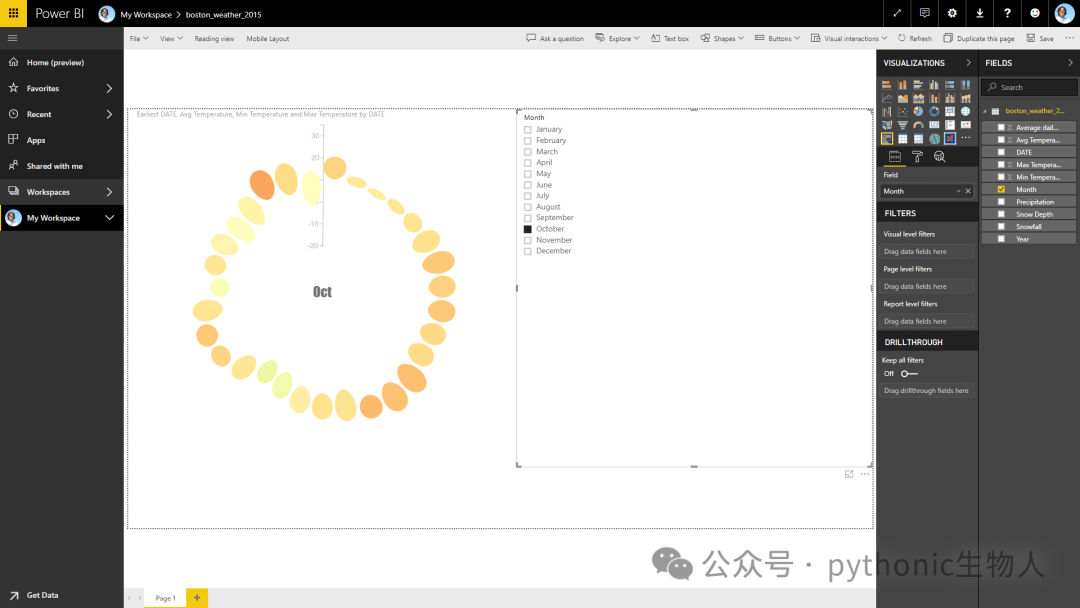Add a new page with the plus button
The image size is (1080, 608).
click(x=197, y=598)
